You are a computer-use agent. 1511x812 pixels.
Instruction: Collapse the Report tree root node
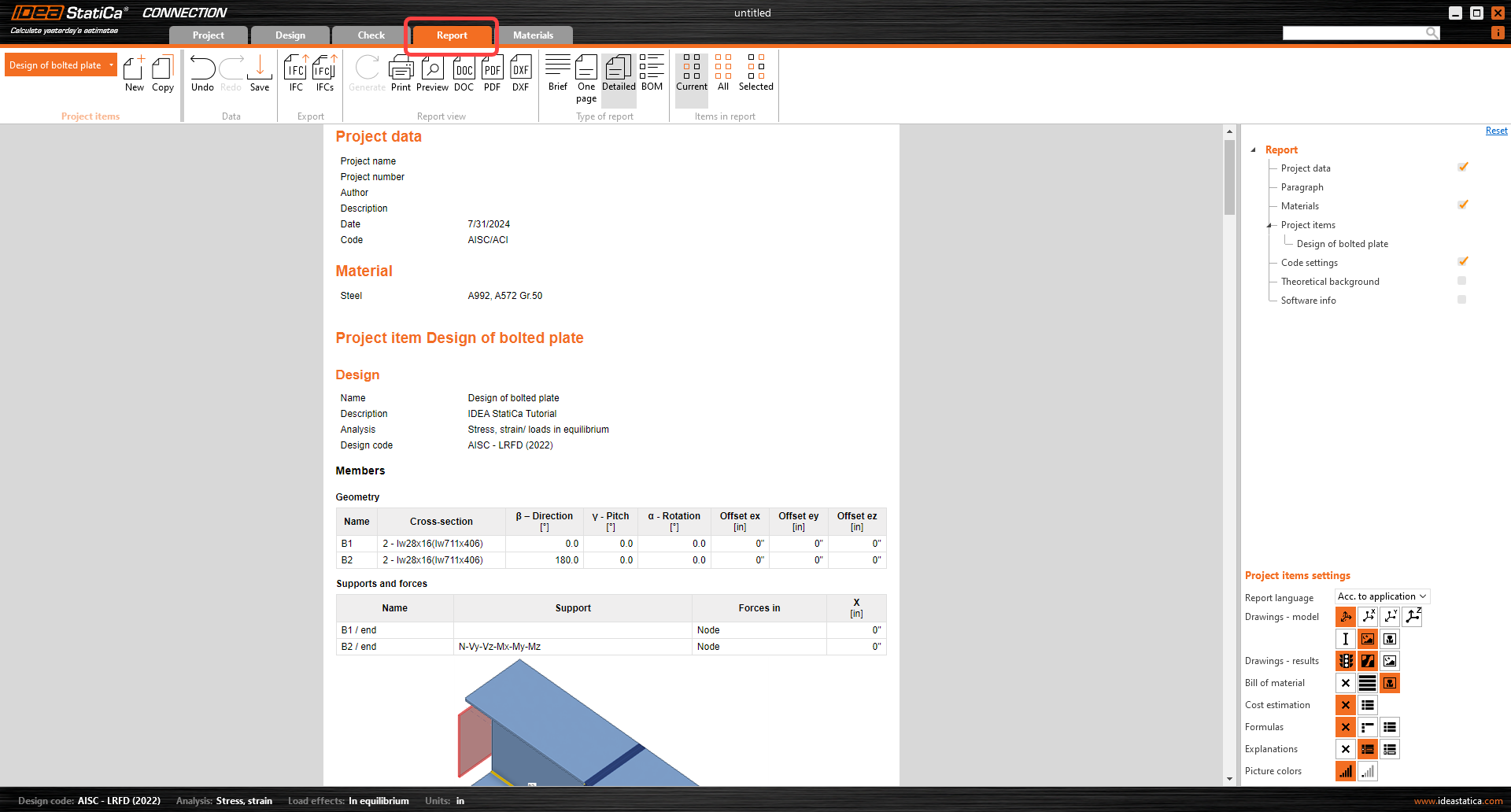1254,149
